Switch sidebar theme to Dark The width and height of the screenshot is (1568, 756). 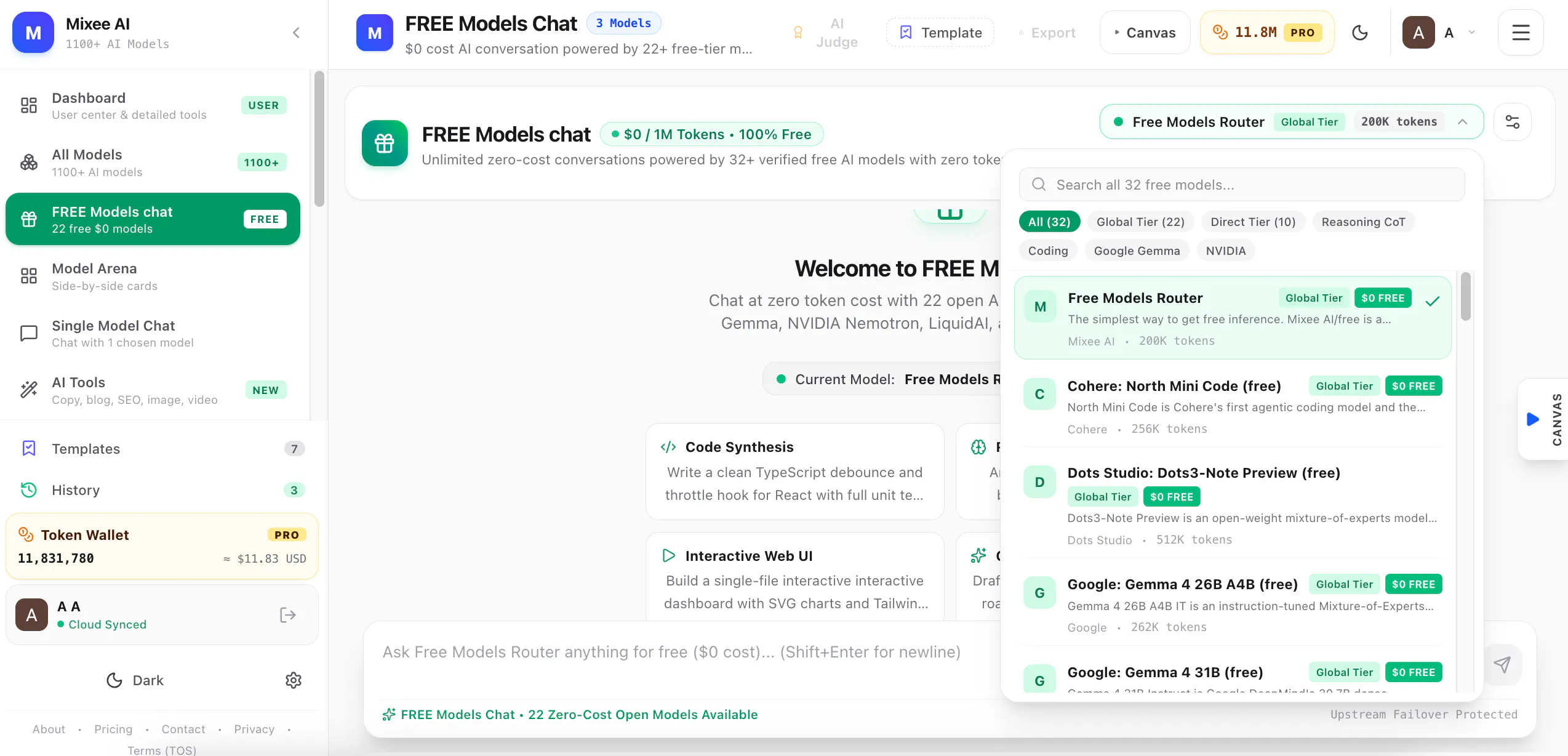135,680
